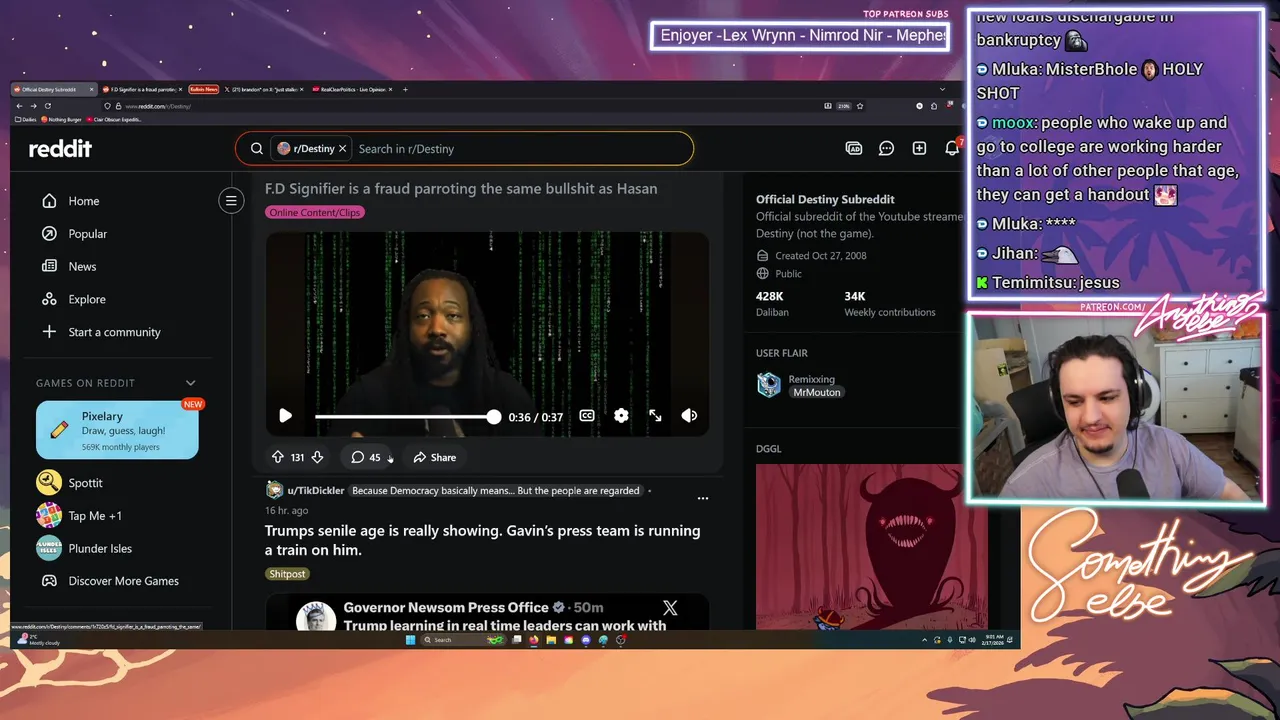Enter fullscreen on the video
The width and height of the screenshot is (1280, 720).
click(655, 416)
